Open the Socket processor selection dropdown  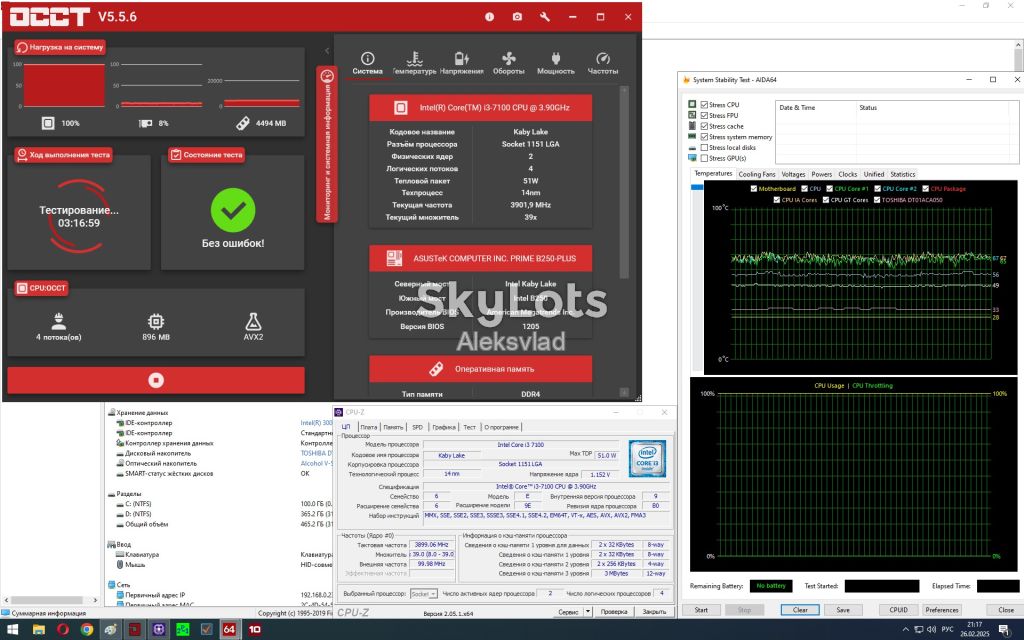point(423,594)
